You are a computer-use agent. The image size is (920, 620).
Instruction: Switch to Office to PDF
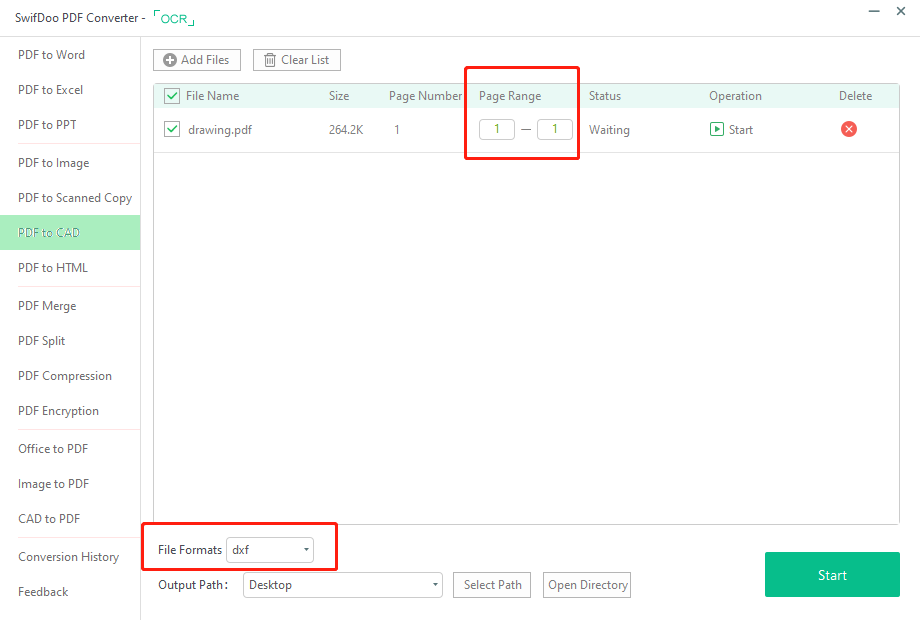tap(53, 449)
